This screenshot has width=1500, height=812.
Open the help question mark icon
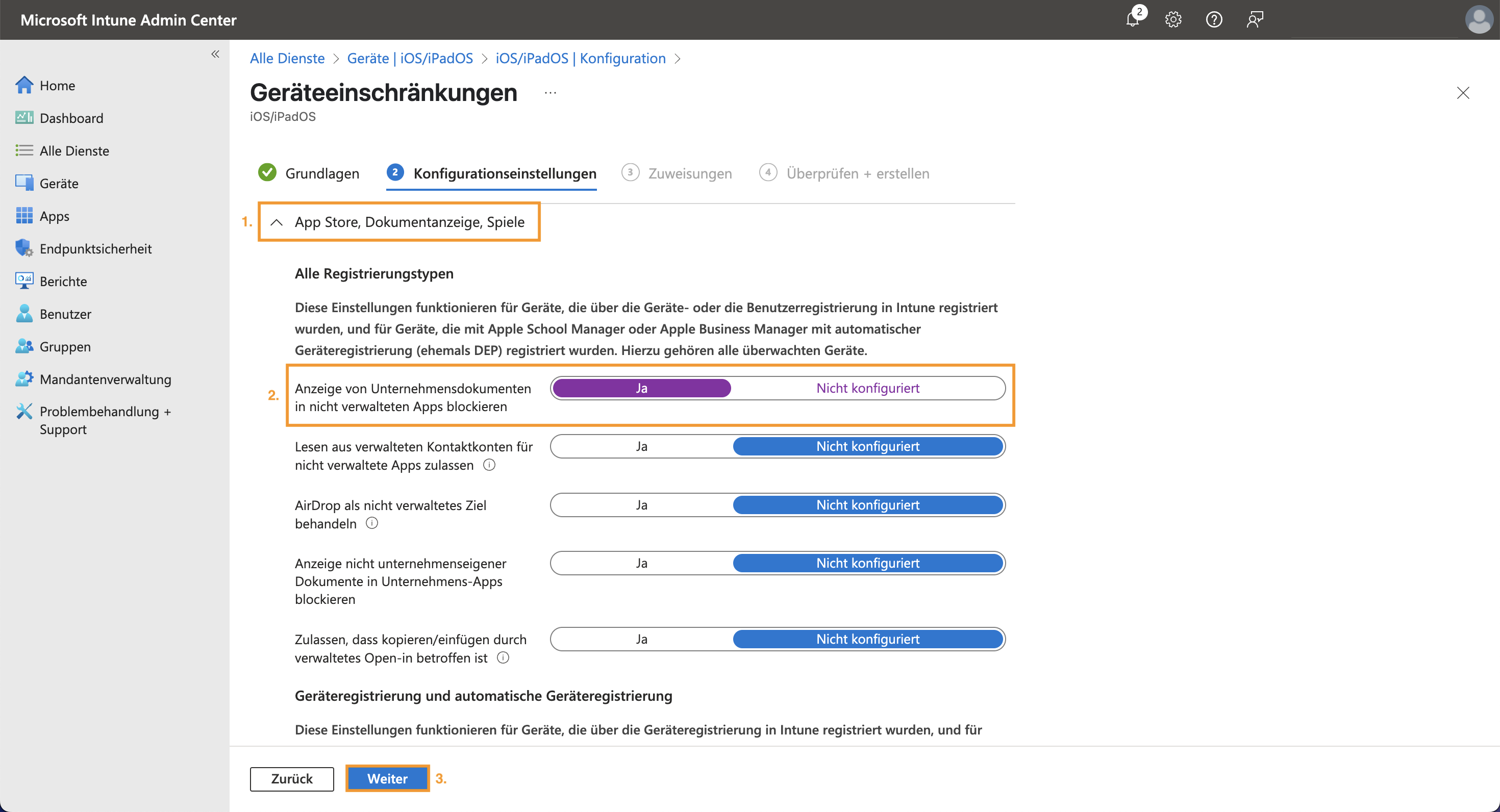point(1213,19)
